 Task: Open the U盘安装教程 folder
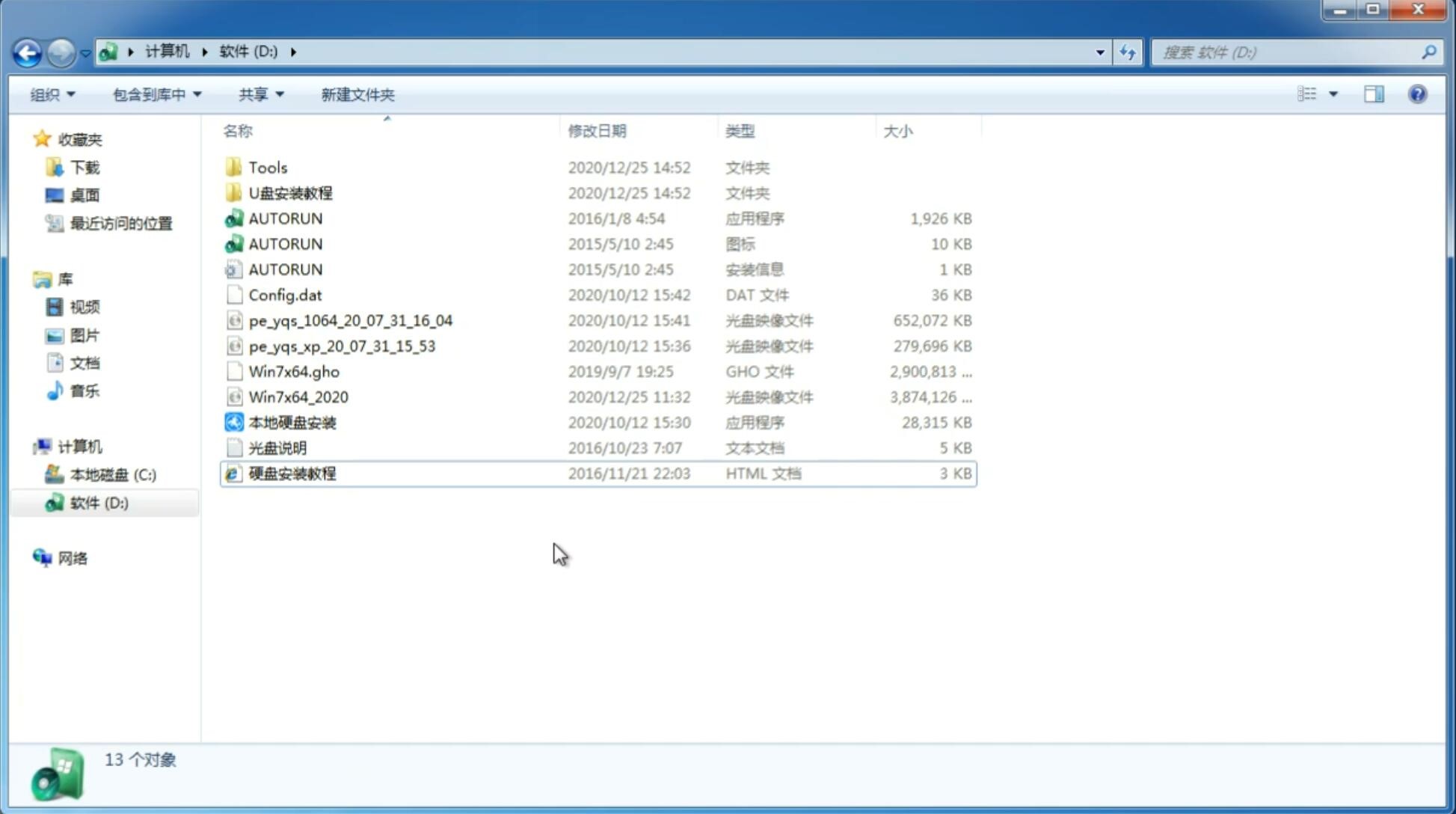click(x=290, y=192)
